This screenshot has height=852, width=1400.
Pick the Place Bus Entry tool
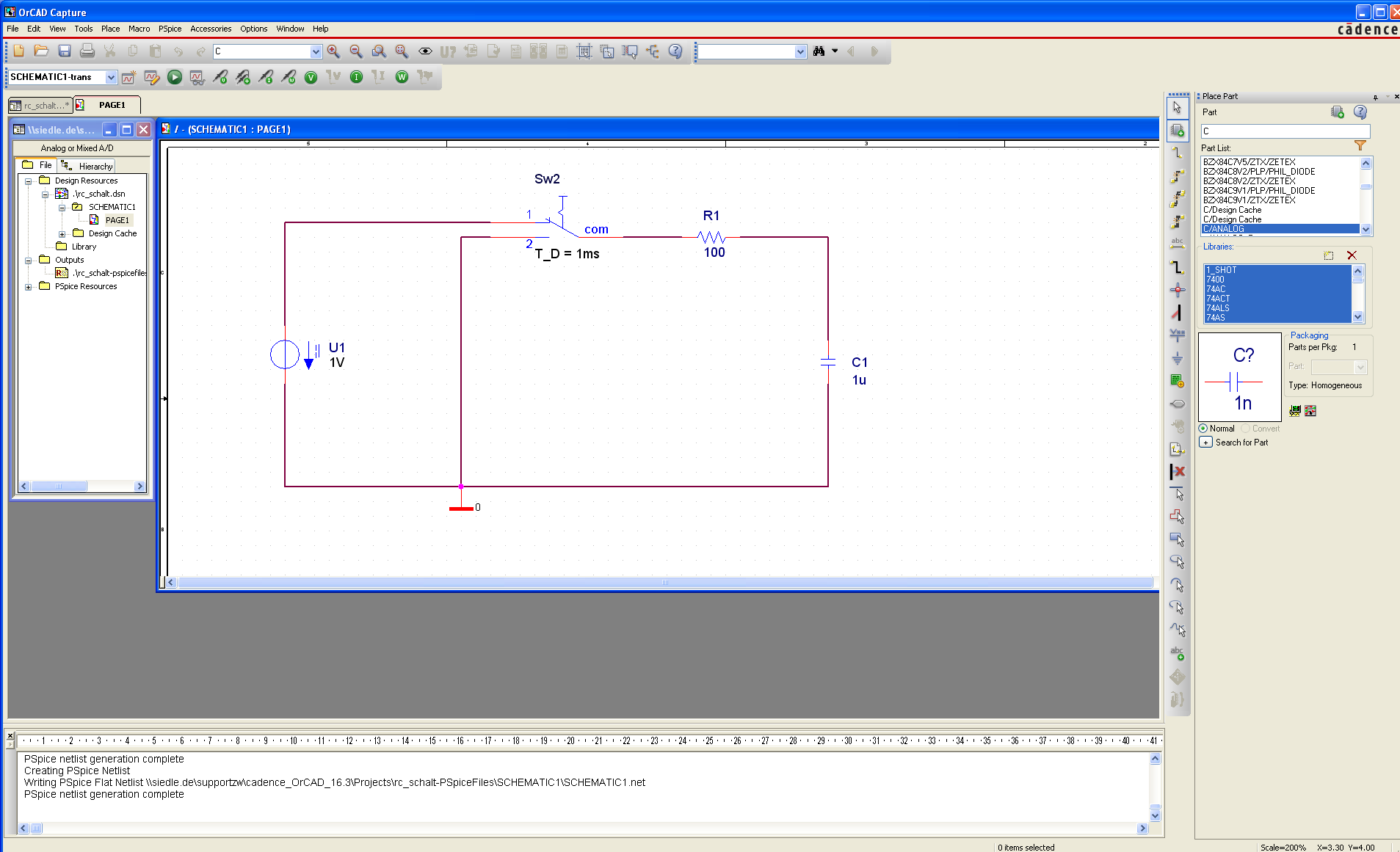(x=1178, y=312)
